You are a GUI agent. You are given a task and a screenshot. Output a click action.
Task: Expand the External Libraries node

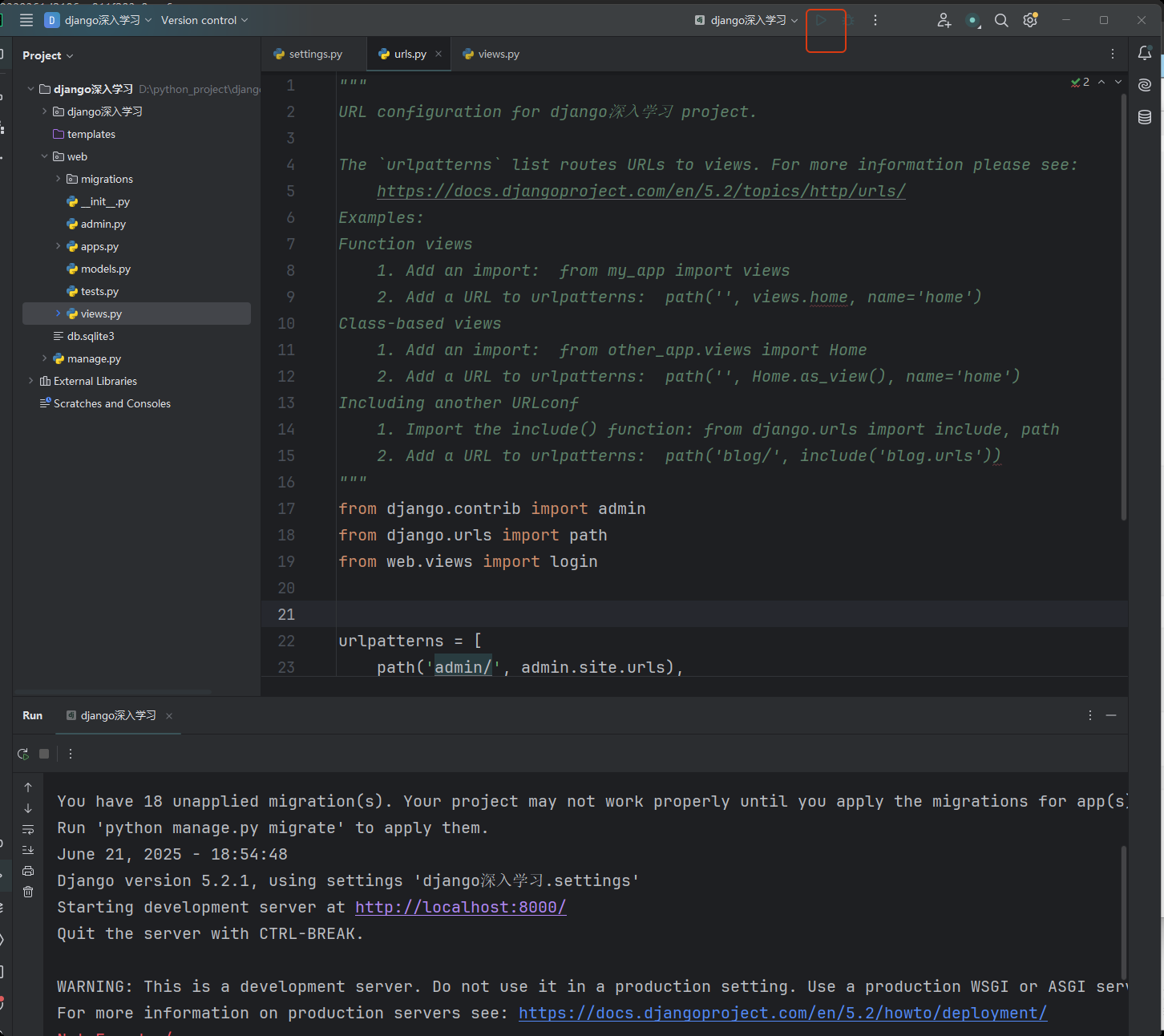click(31, 381)
